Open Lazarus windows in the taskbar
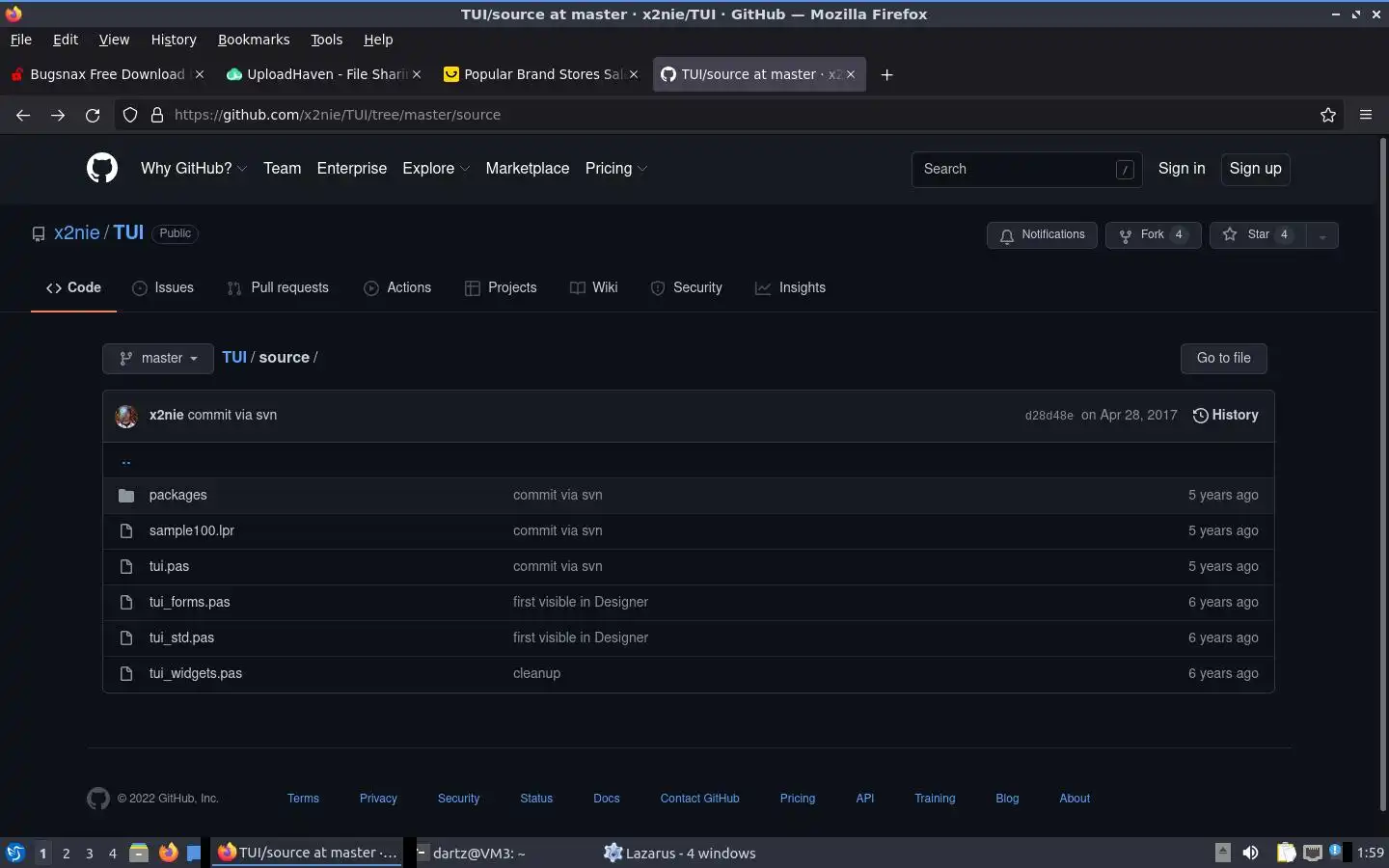The height and width of the screenshot is (868, 1389). (x=680, y=853)
